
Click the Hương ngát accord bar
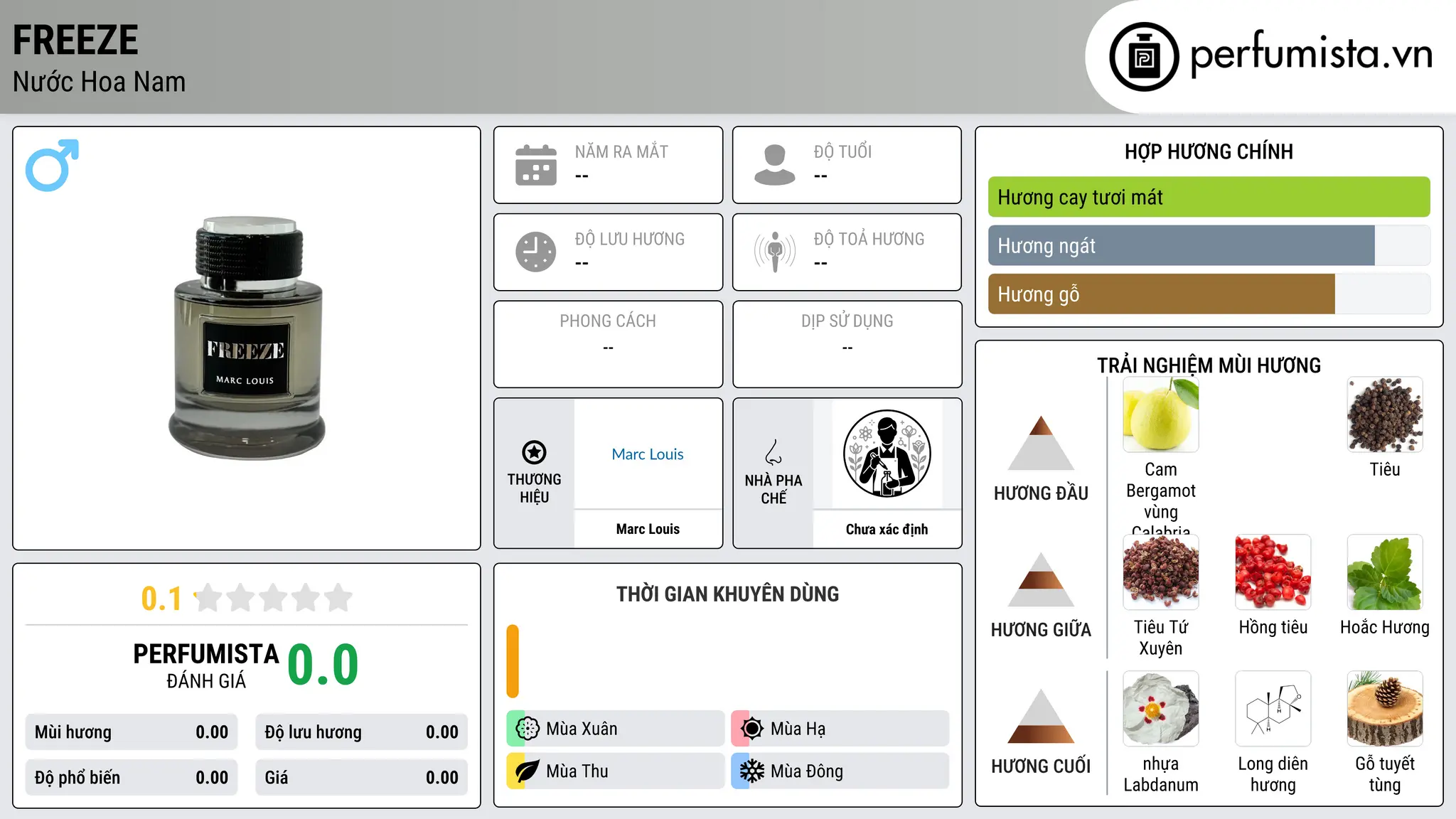1209,245
